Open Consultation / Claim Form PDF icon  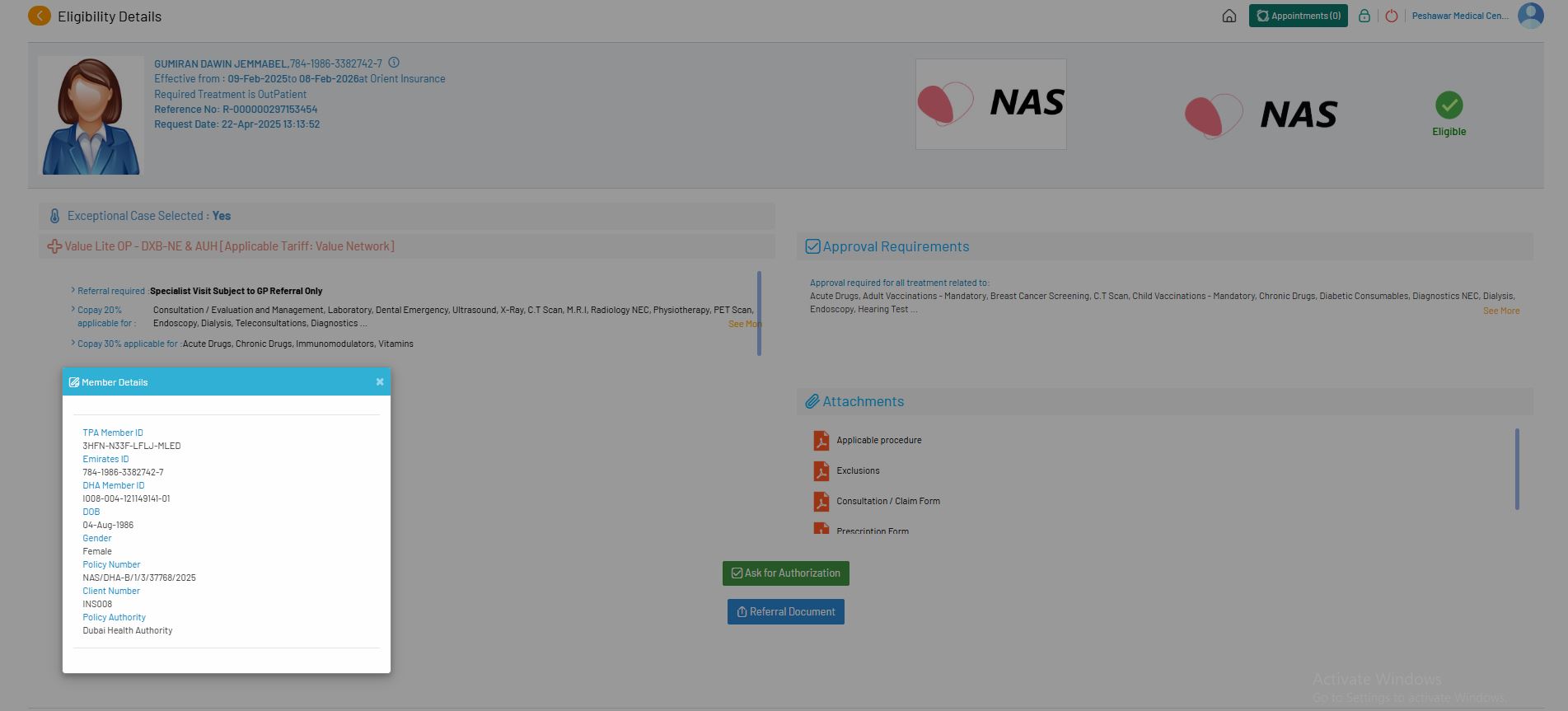point(821,502)
